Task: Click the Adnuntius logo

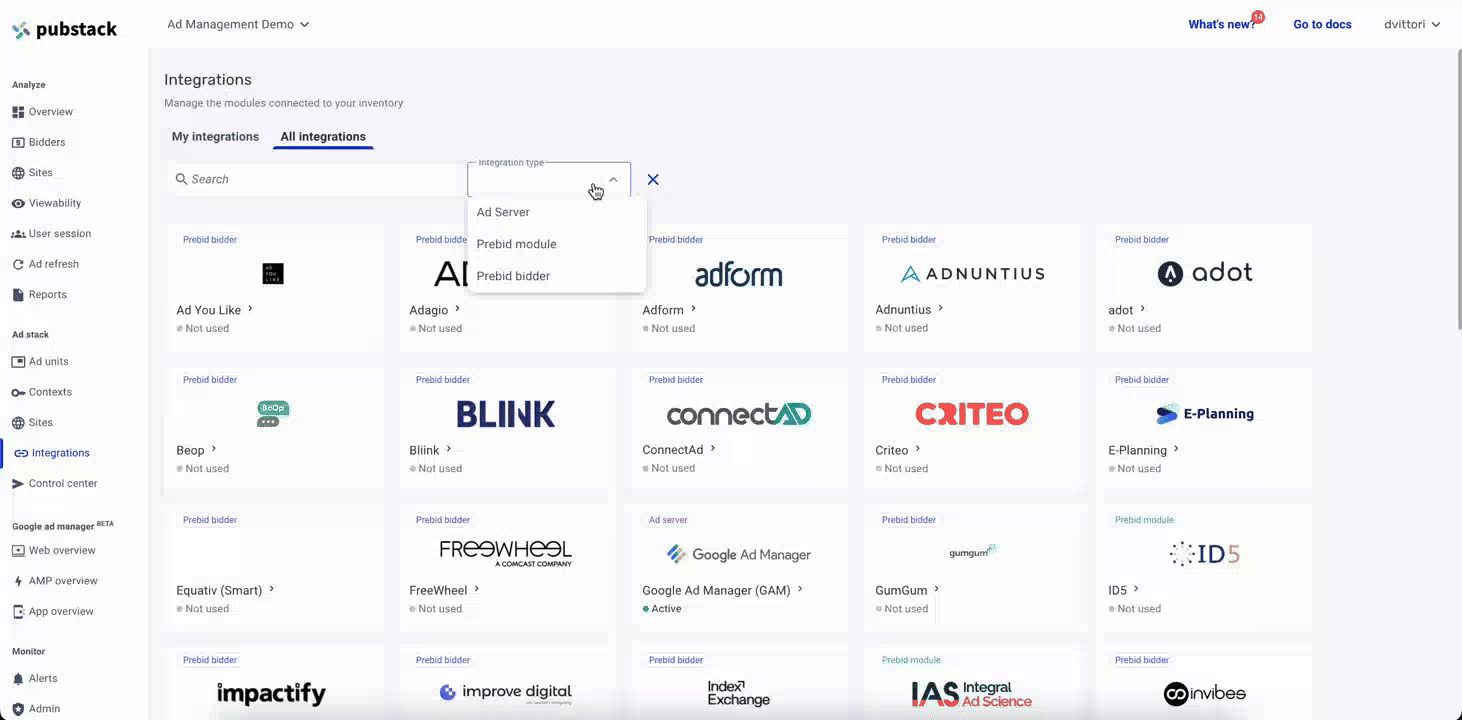Action: pyautogui.click(x=972, y=274)
